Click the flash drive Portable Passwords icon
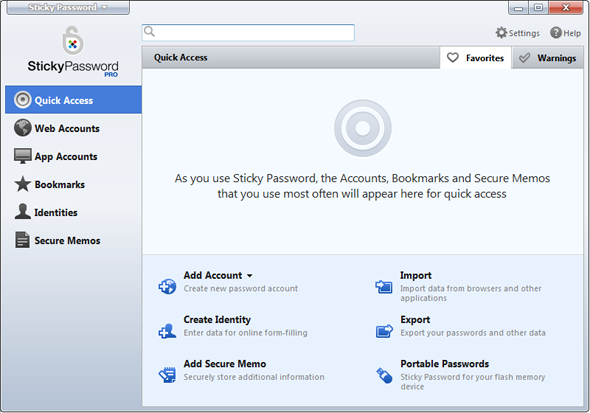Screen dimensions: 590x413 coord(384,375)
